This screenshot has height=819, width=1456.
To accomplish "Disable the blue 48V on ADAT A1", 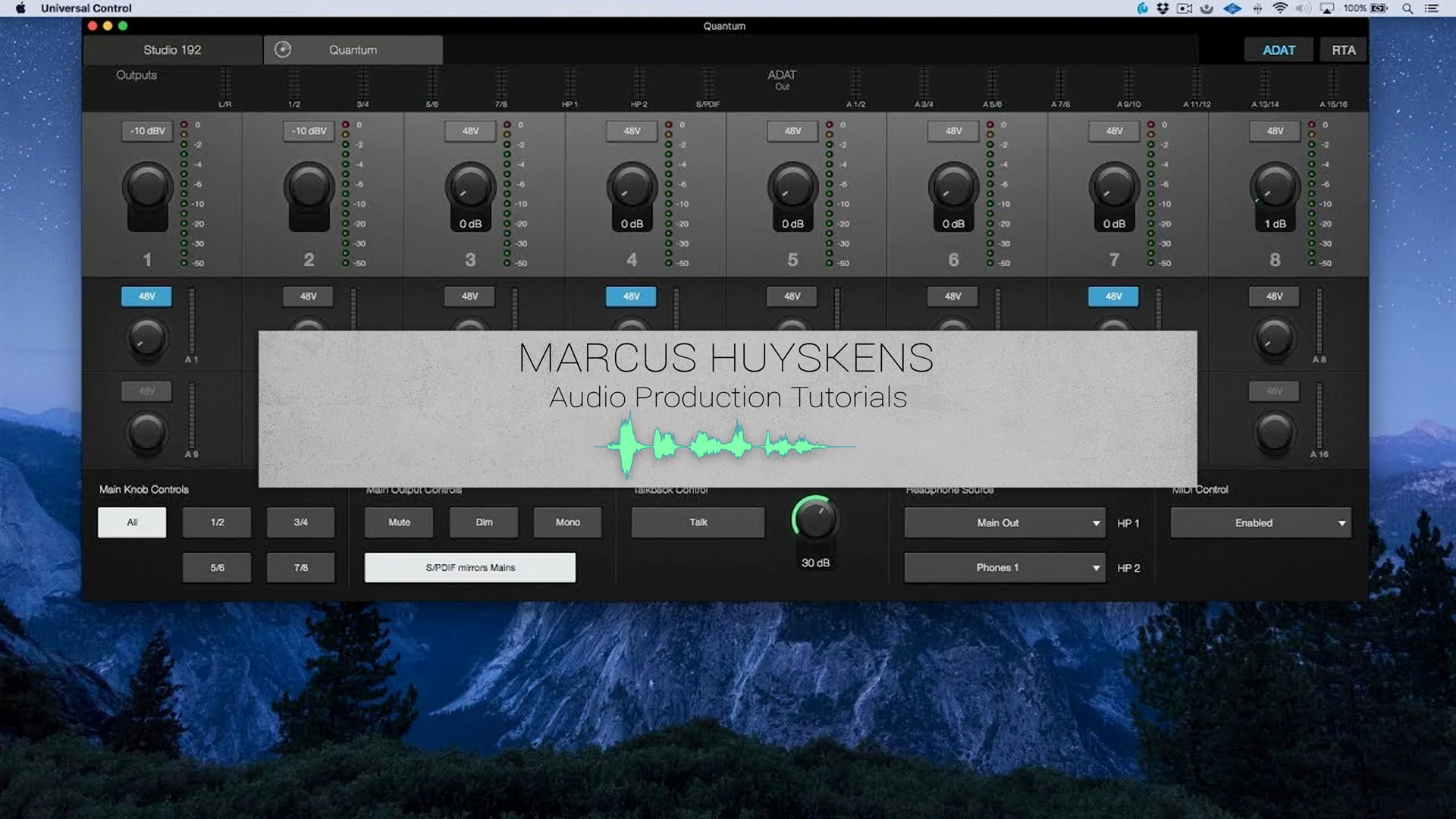I will (x=146, y=297).
